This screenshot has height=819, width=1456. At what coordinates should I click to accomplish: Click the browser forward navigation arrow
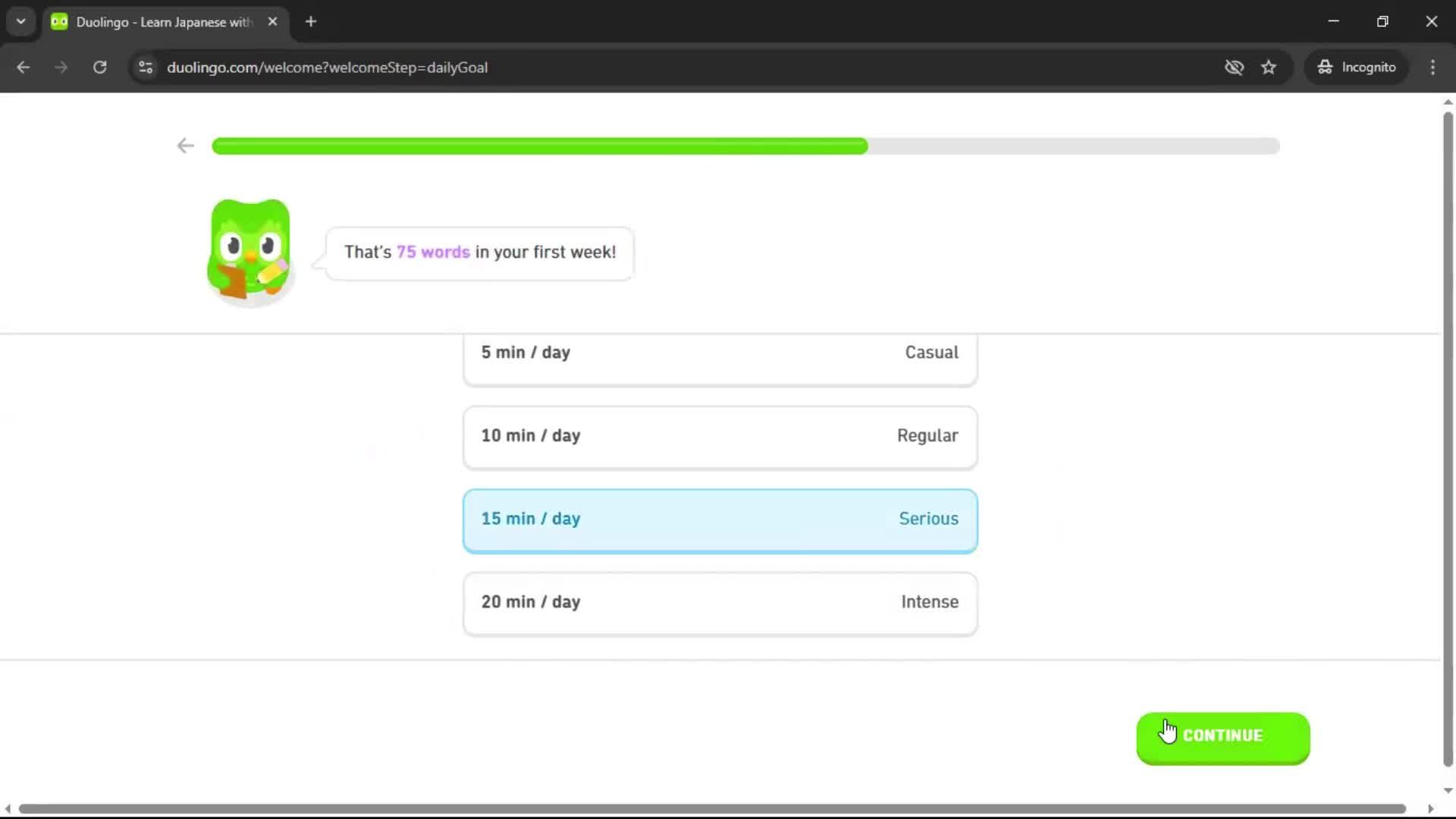61,67
